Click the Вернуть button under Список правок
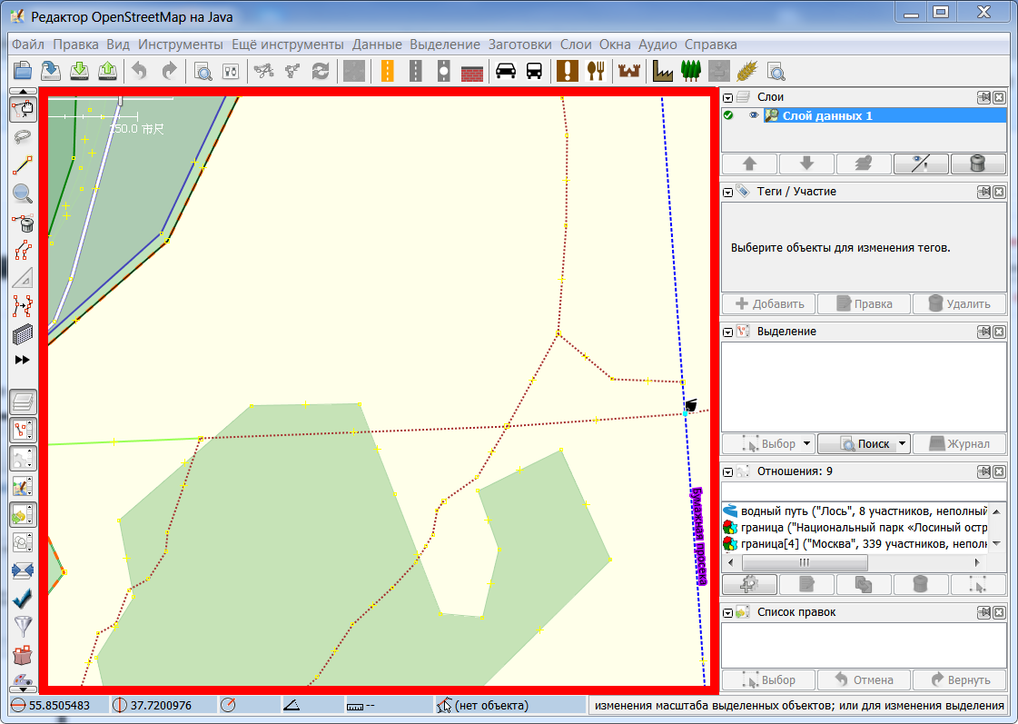1018x724 pixels. [x=960, y=679]
